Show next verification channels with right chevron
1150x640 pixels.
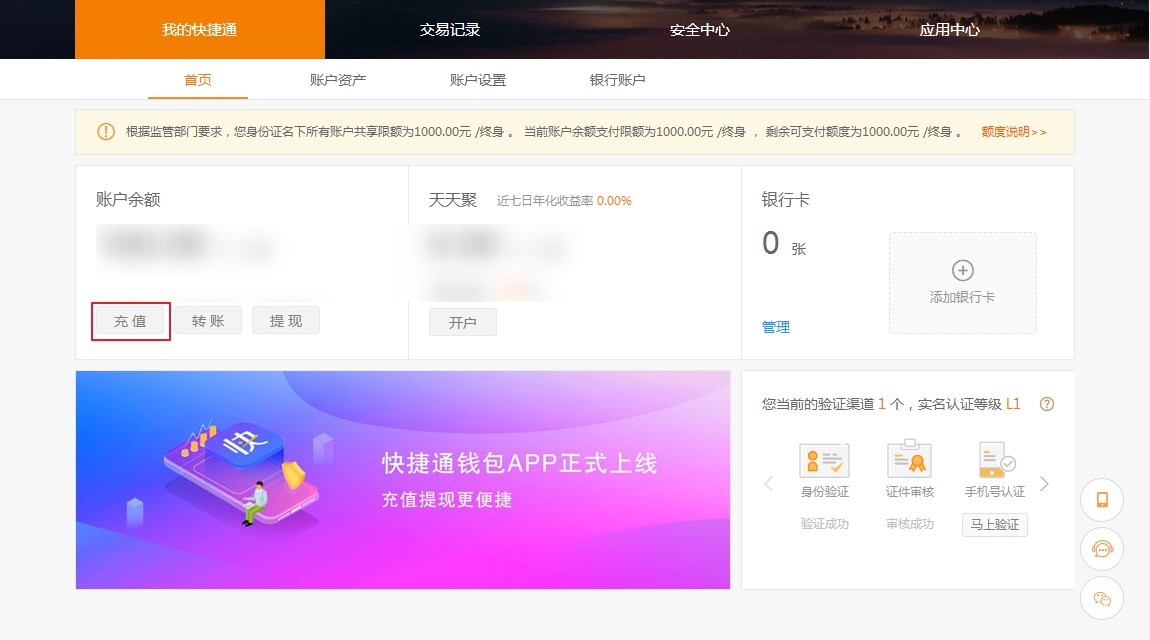(x=1044, y=484)
